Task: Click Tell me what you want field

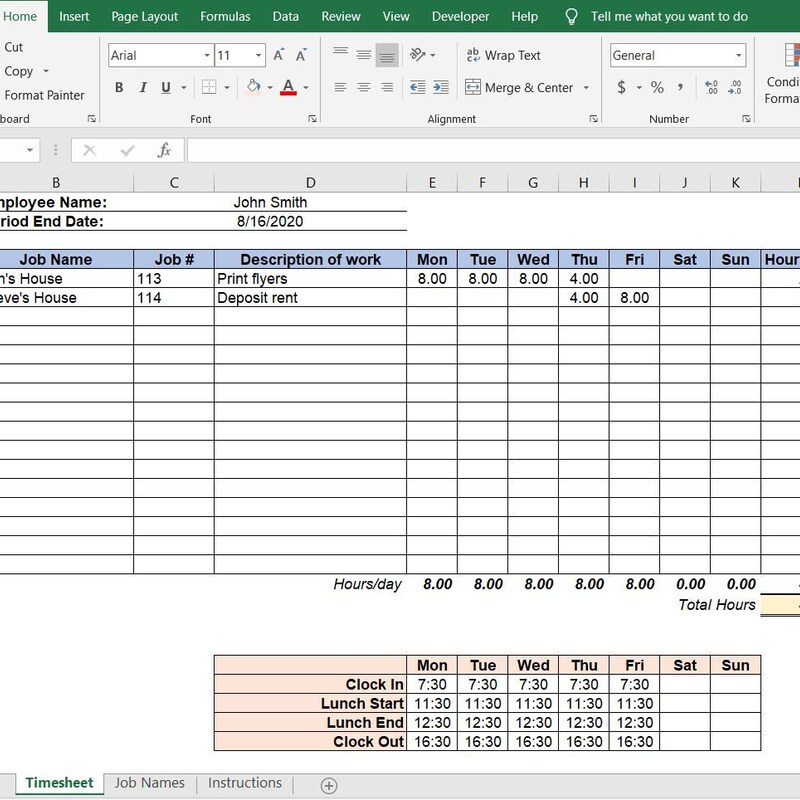Action: pyautogui.click(x=669, y=16)
